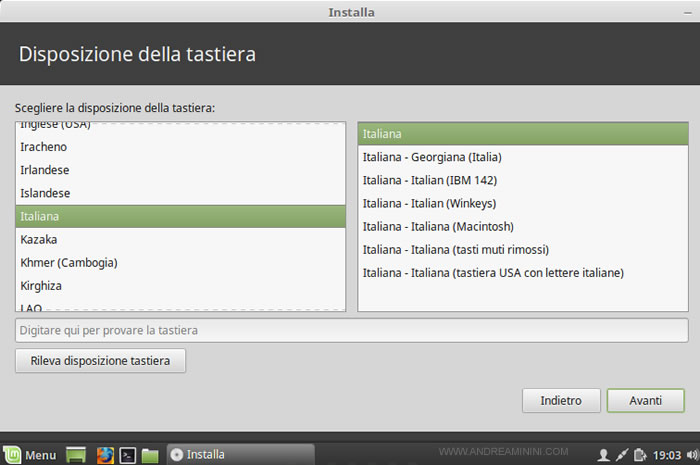Click the clock showing 19:03

pos(667,455)
